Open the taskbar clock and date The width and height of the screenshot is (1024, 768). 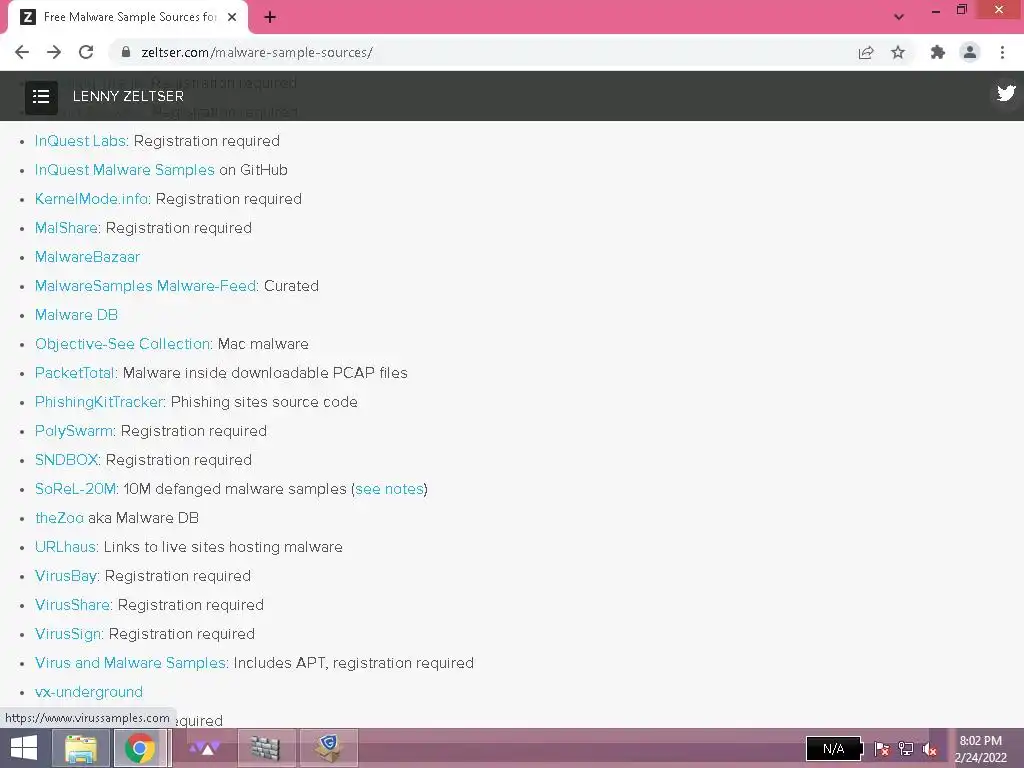pyautogui.click(x=980, y=748)
